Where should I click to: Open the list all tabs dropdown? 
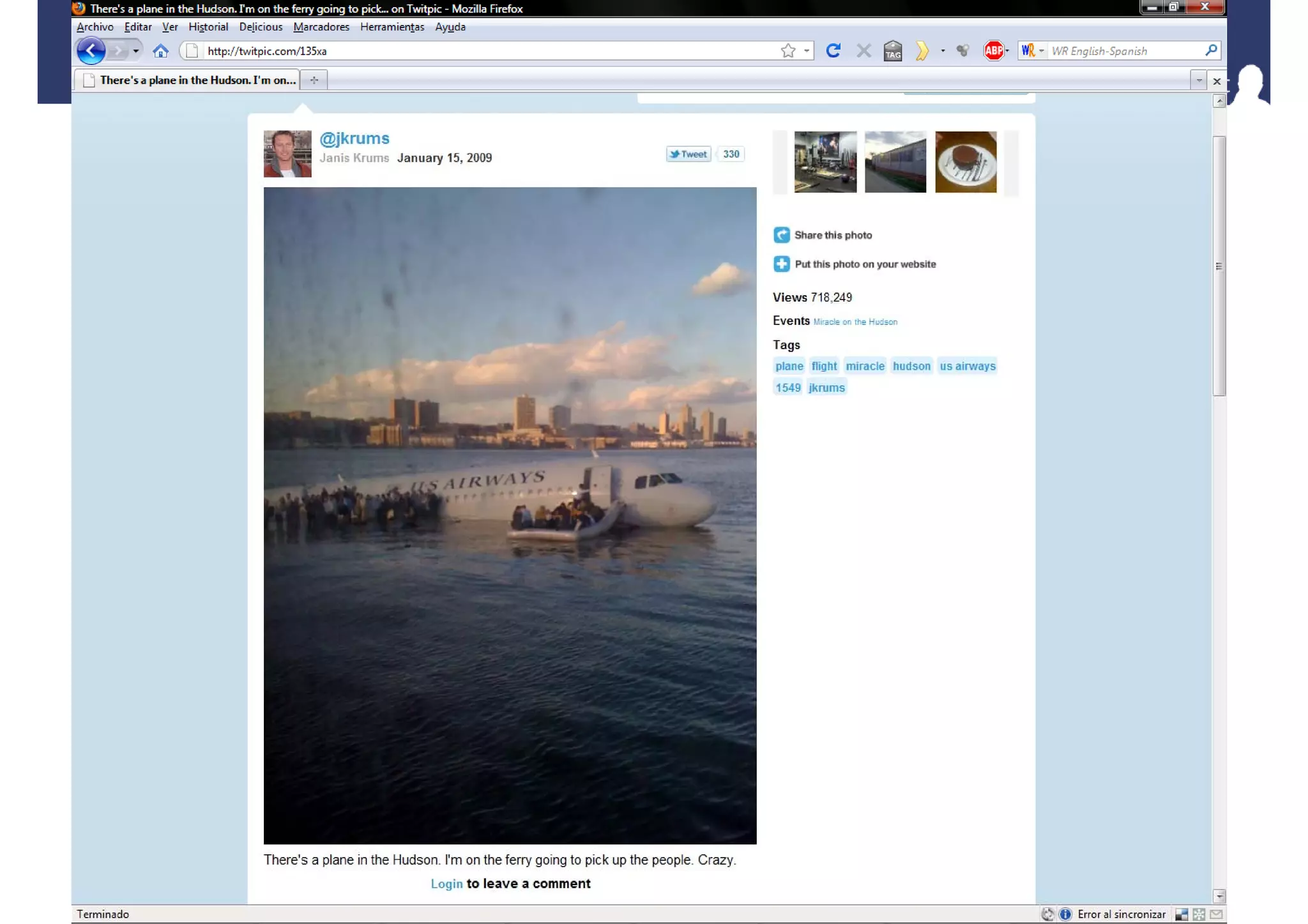(1198, 80)
